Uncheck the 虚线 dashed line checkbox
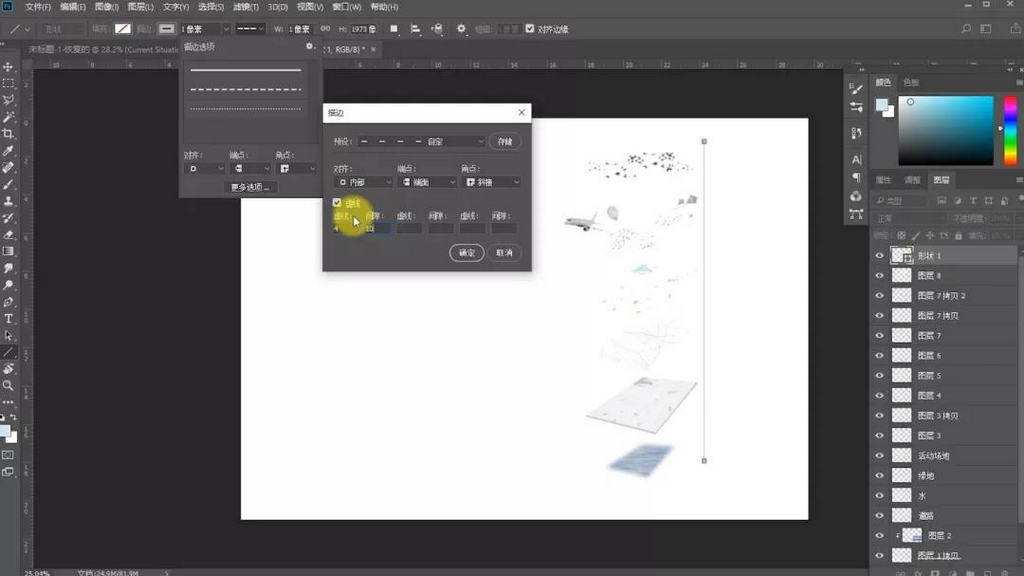The image size is (1024, 576). [x=337, y=202]
